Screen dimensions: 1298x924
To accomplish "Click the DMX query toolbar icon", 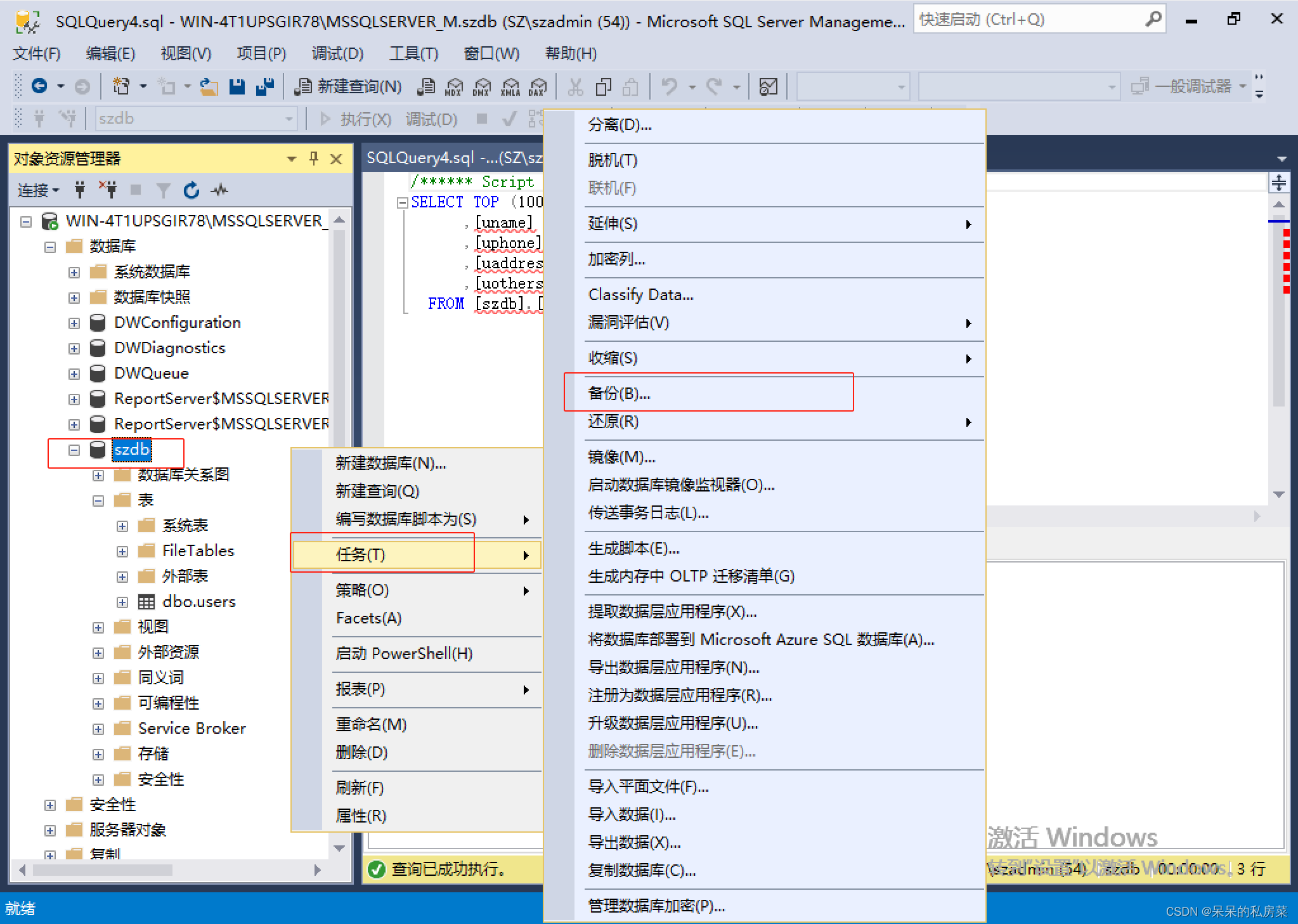I will point(482,86).
